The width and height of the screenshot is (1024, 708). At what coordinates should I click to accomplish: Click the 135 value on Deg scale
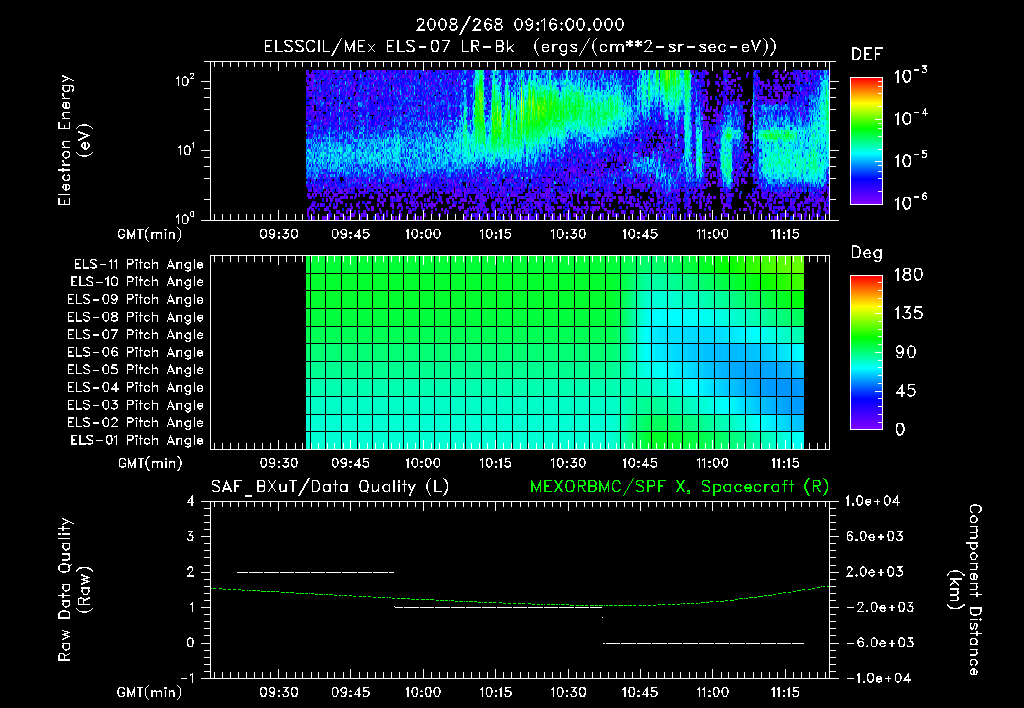tap(908, 313)
